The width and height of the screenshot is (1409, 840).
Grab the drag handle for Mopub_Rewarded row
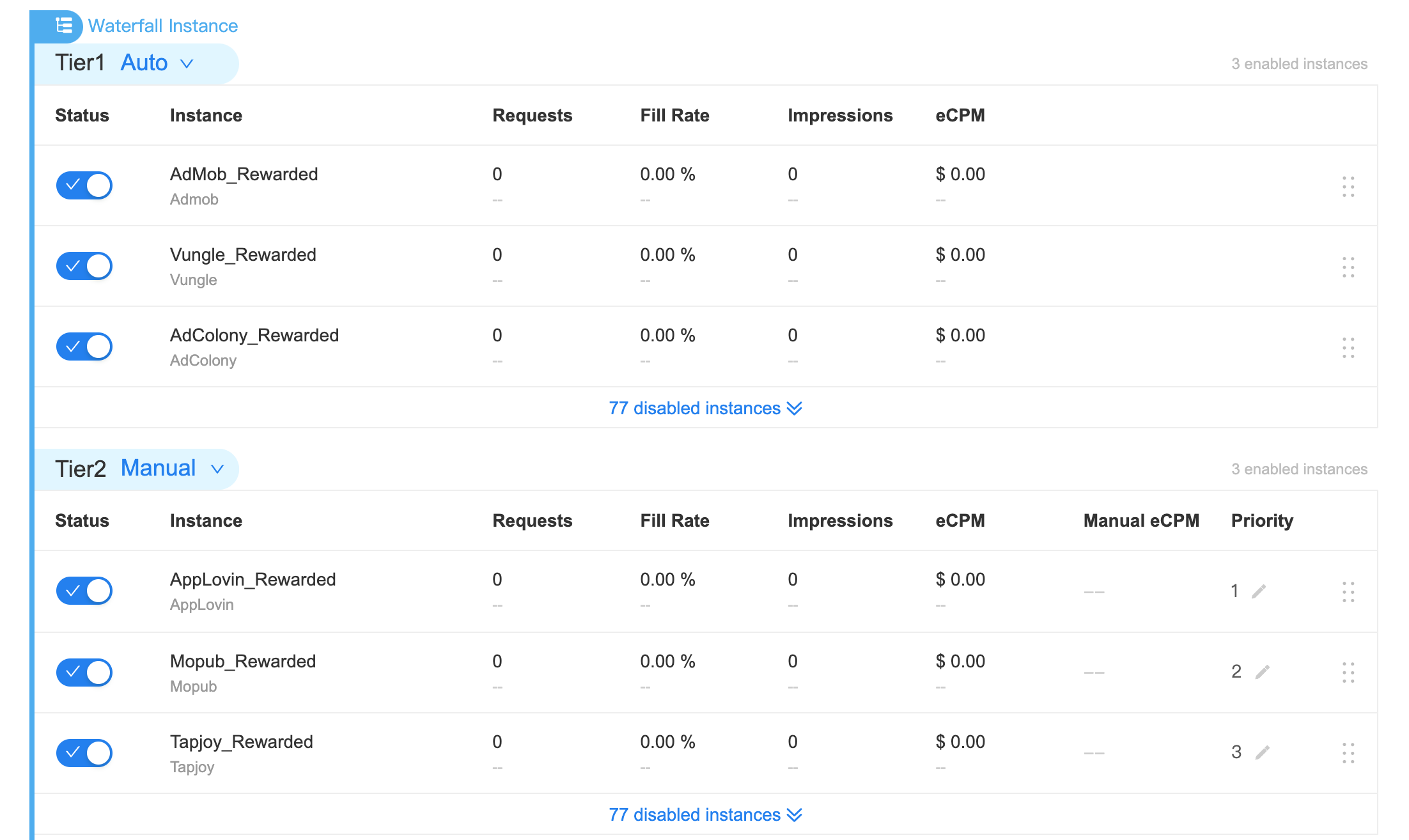1348,673
